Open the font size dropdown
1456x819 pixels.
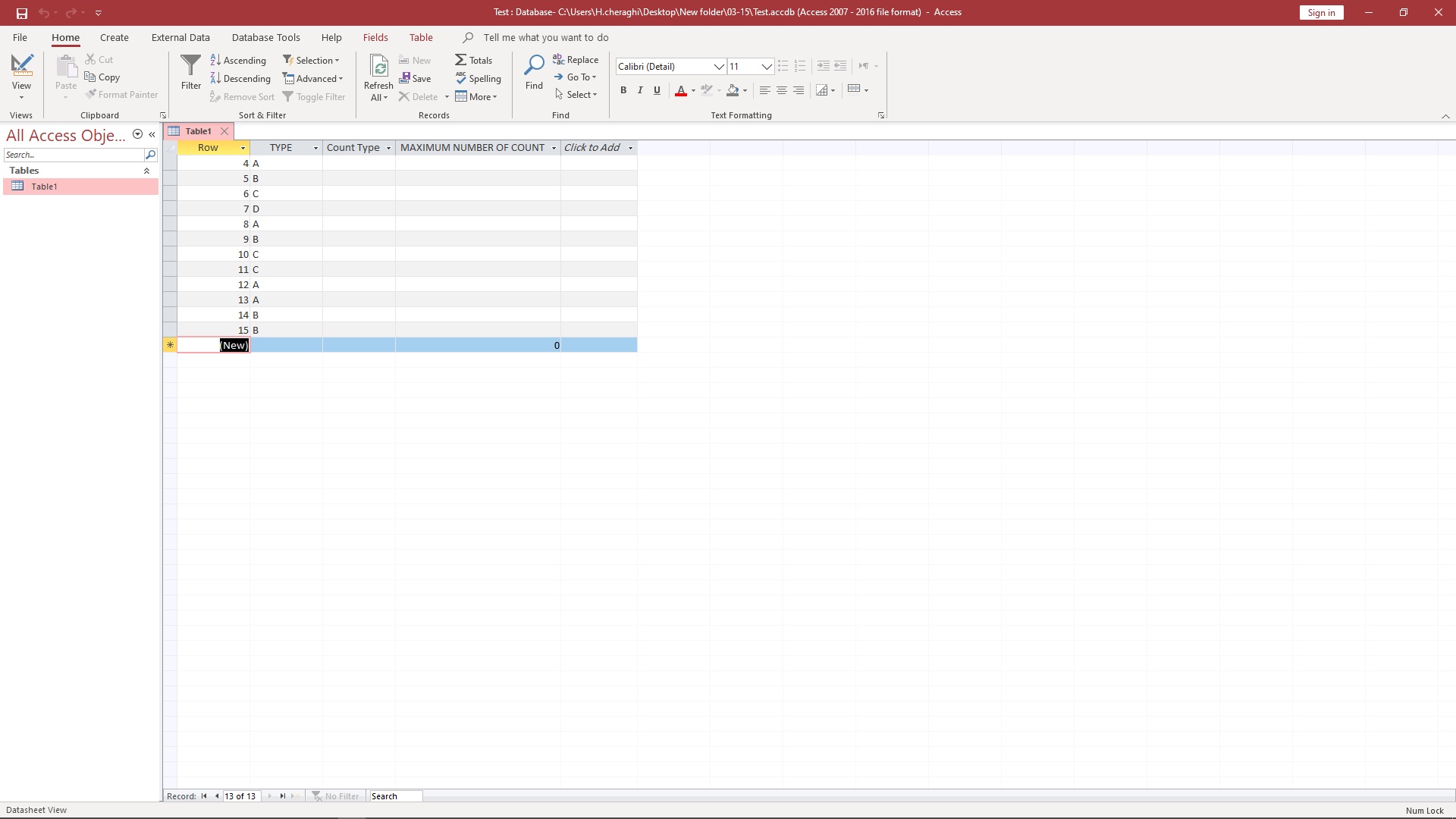(767, 67)
